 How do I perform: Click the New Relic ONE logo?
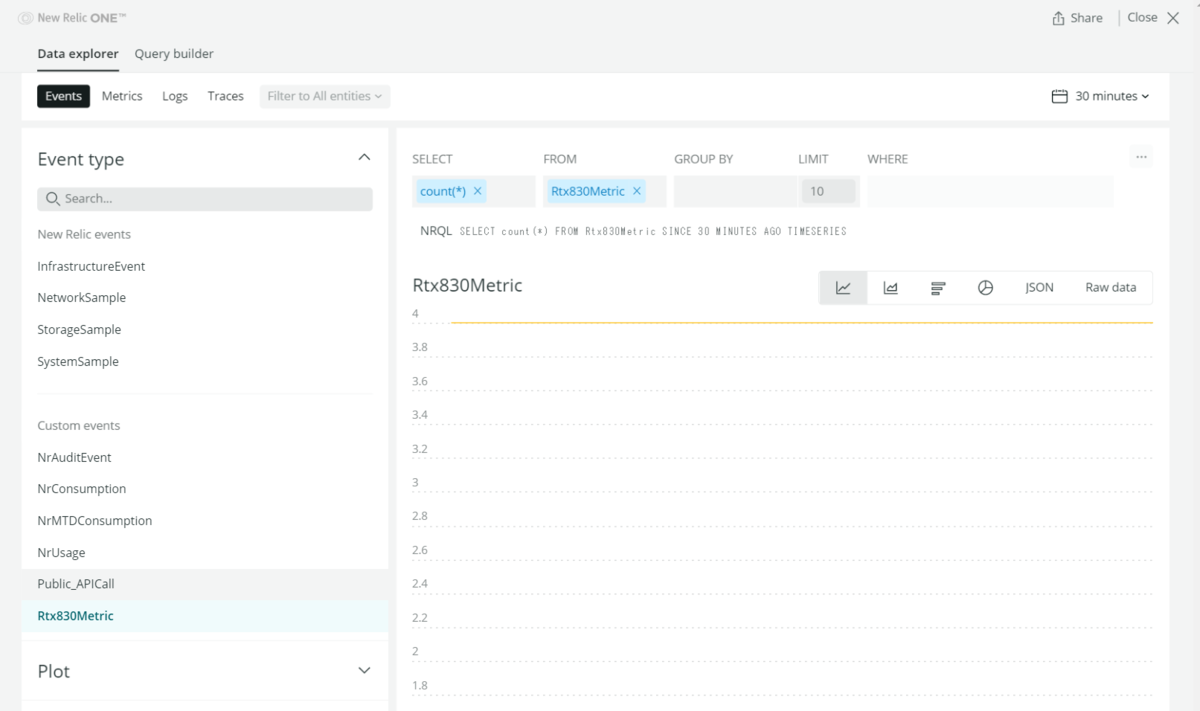(x=72, y=18)
